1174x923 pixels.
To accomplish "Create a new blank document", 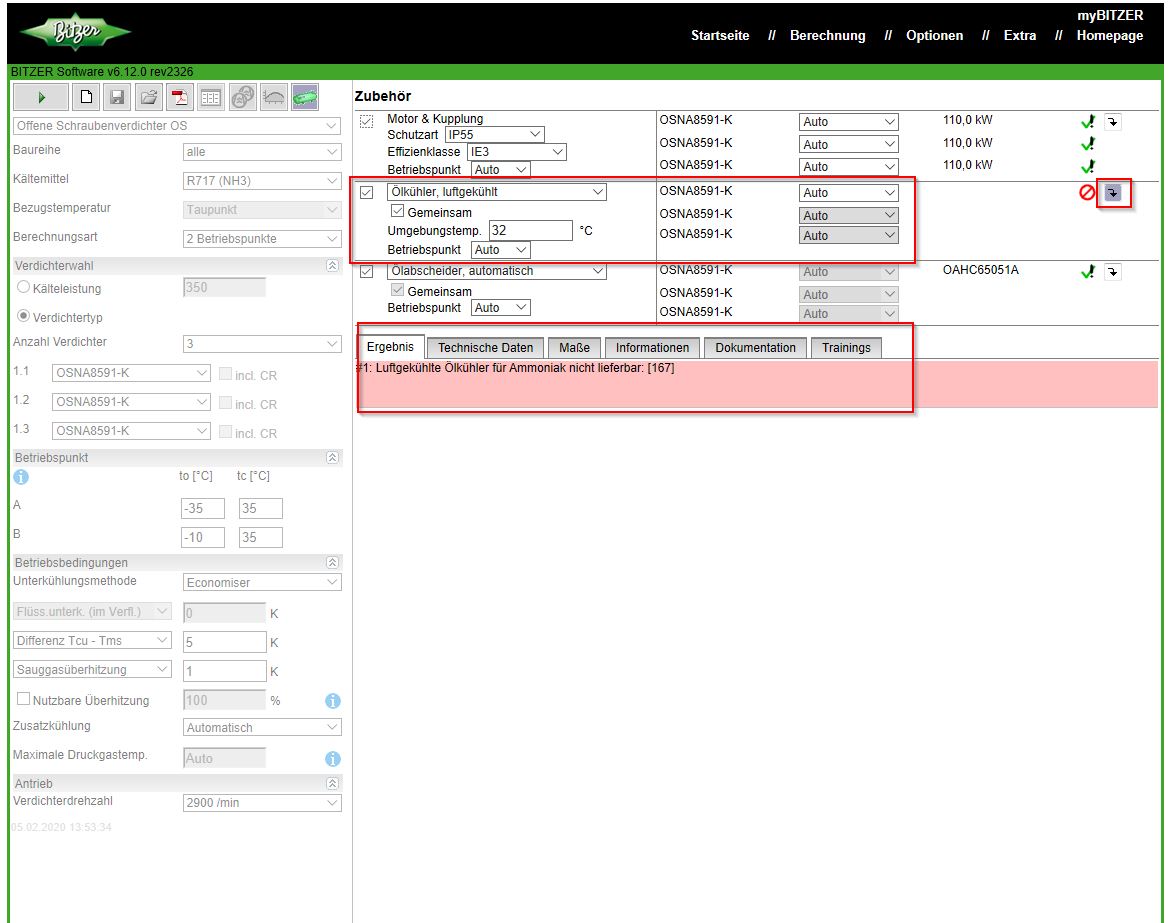I will click(86, 97).
